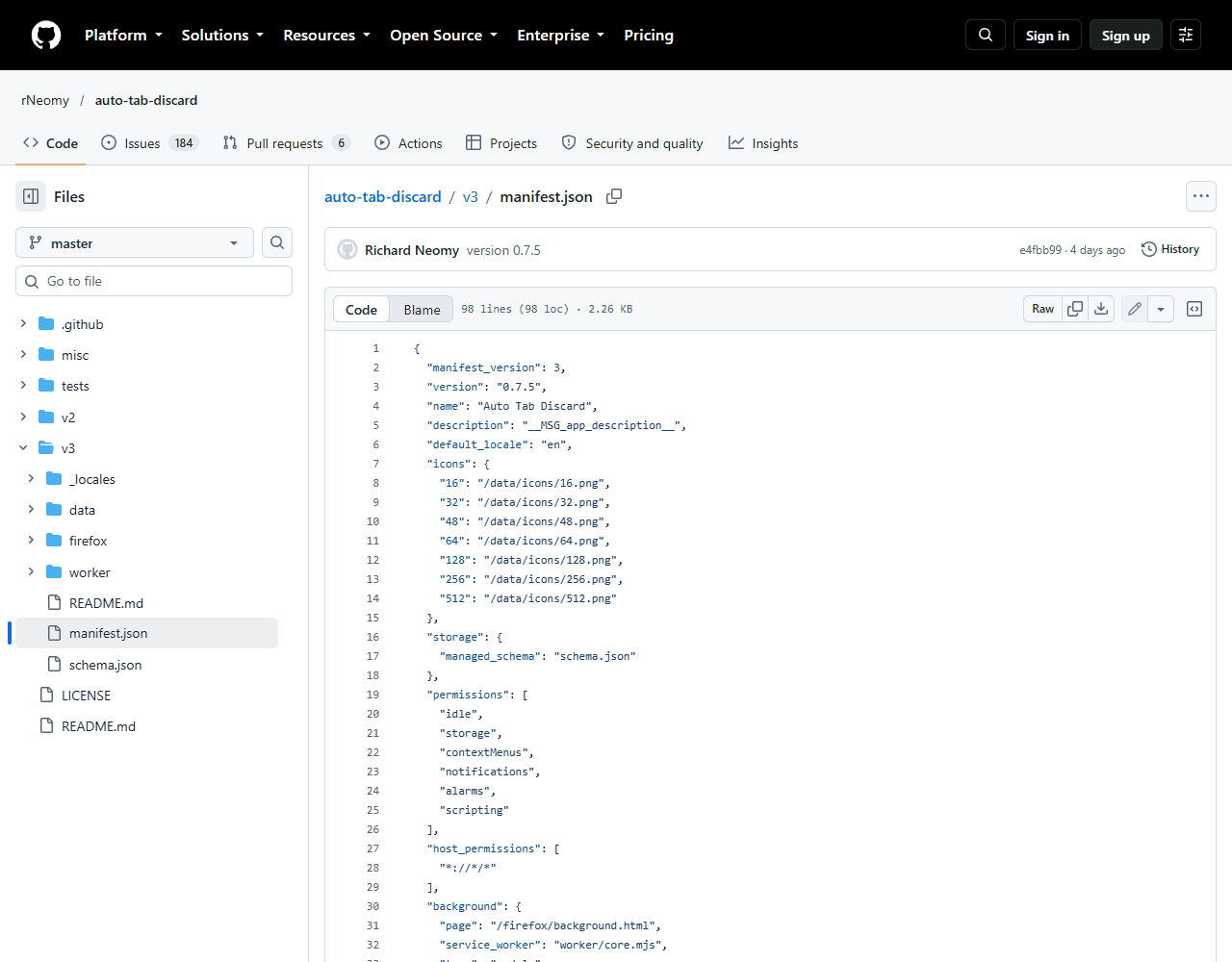Download the raw file icon
The image size is (1232, 962).
coord(1101,309)
